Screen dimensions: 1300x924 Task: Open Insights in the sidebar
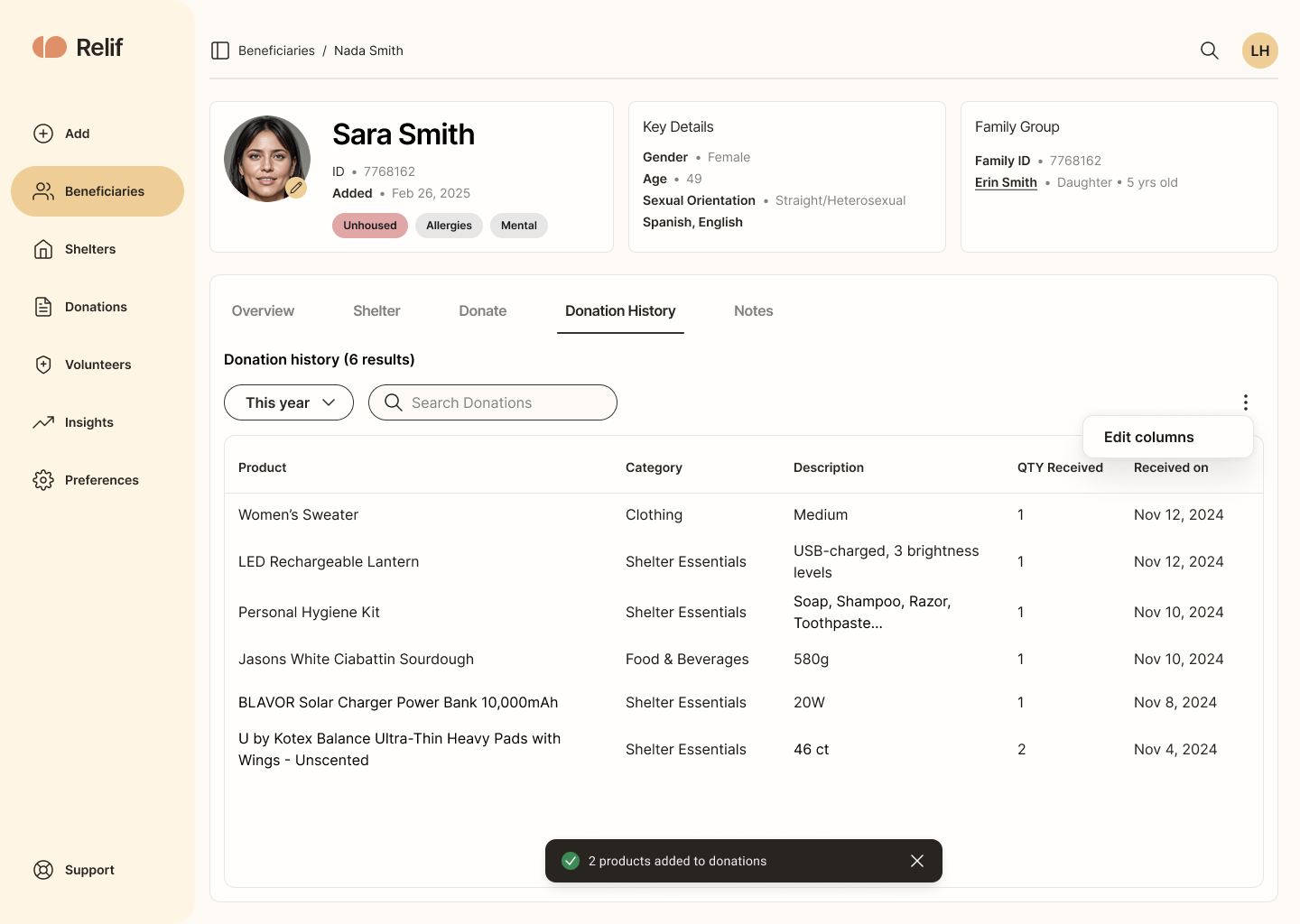pos(97,422)
